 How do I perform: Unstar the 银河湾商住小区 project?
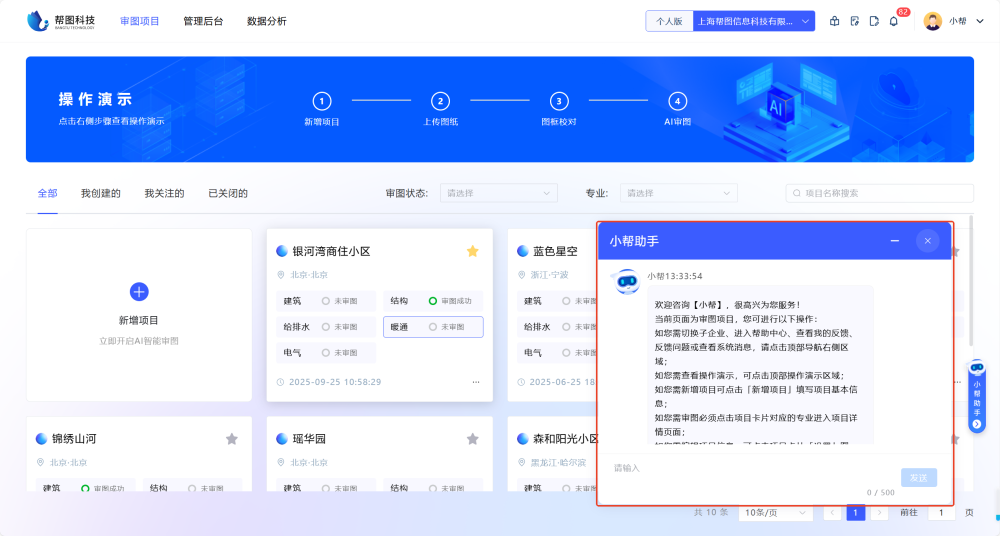(473, 251)
